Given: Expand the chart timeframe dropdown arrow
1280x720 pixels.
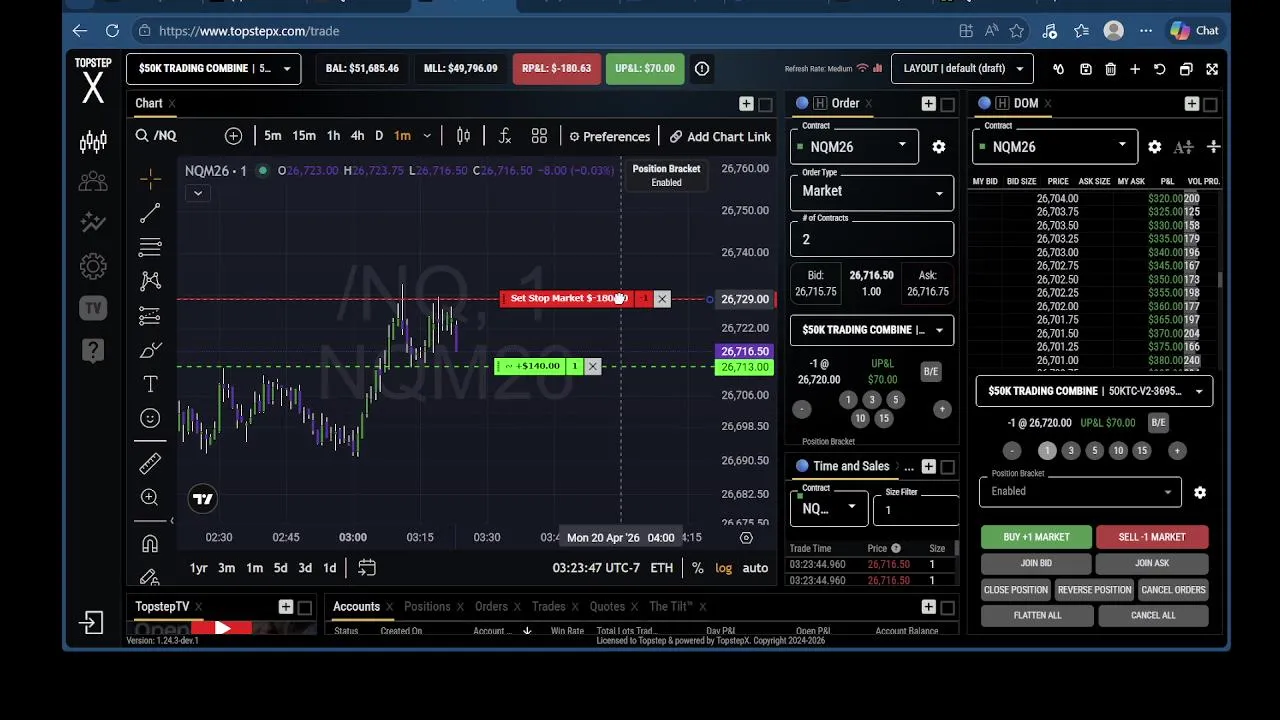Looking at the screenshot, I should point(427,136).
